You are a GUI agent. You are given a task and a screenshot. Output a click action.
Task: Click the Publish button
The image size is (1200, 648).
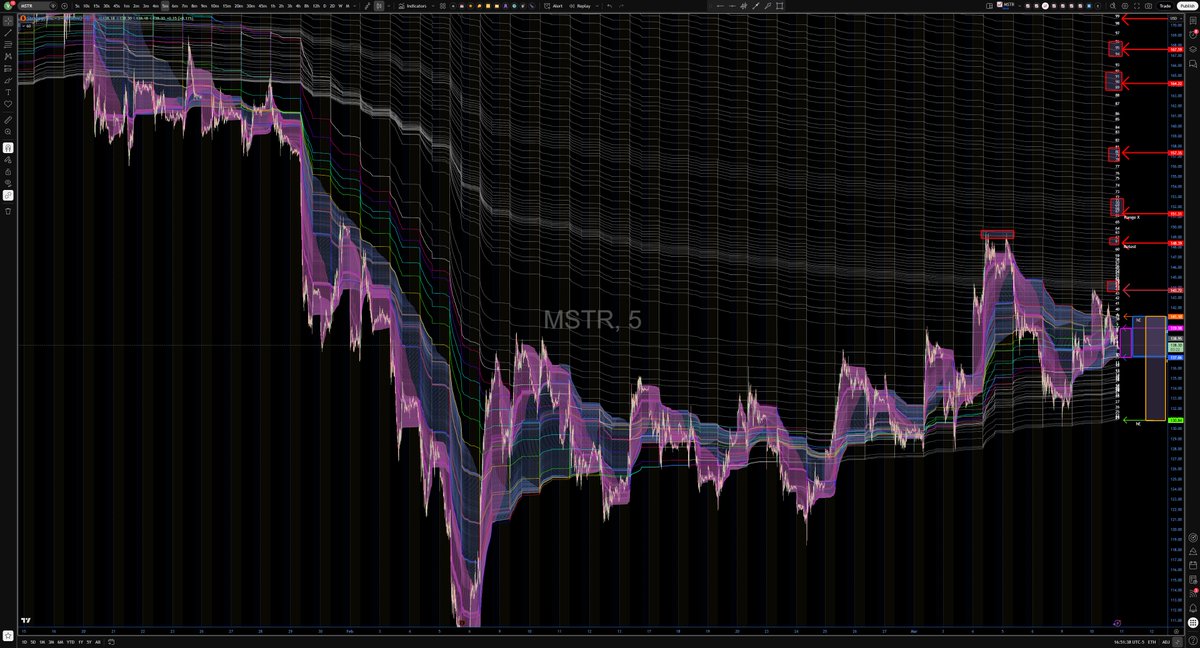click(1187, 6)
